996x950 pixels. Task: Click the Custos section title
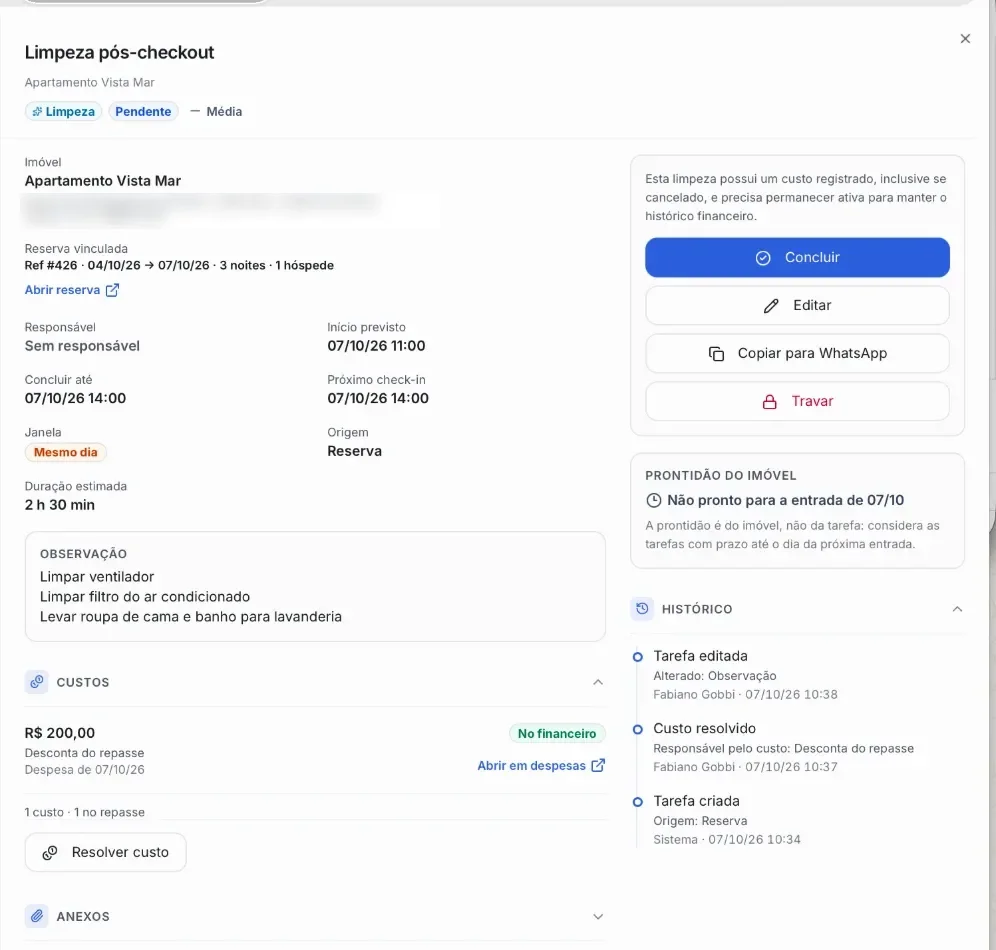[x=83, y=682]
